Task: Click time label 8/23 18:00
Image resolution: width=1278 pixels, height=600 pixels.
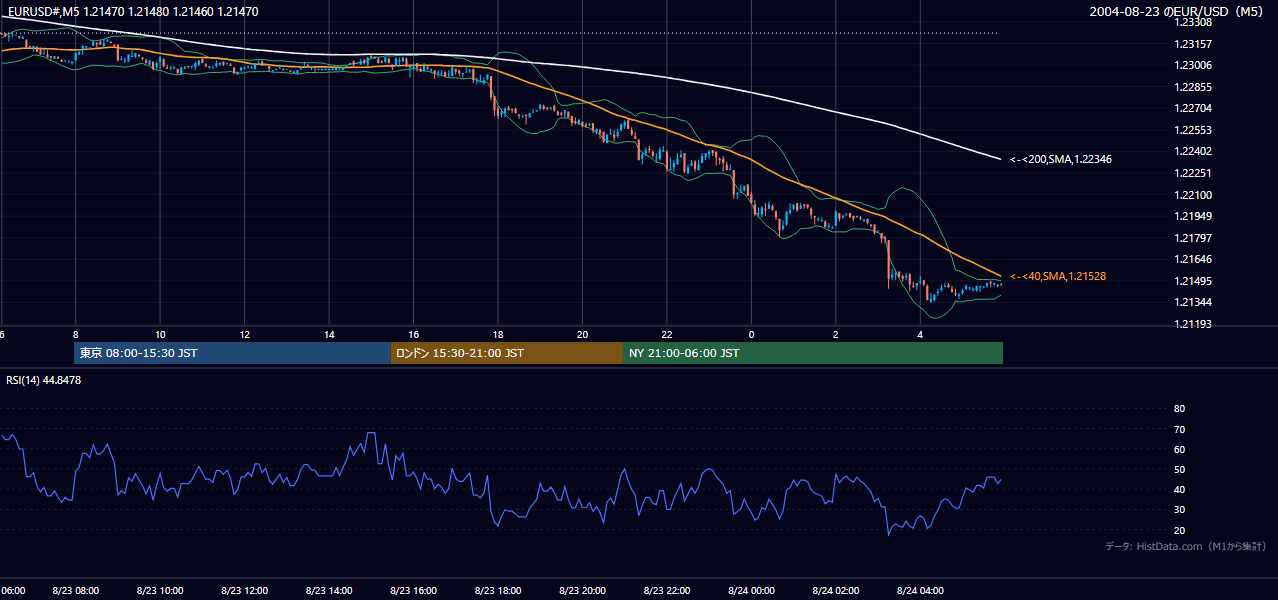Action: [x=498, y=591]
